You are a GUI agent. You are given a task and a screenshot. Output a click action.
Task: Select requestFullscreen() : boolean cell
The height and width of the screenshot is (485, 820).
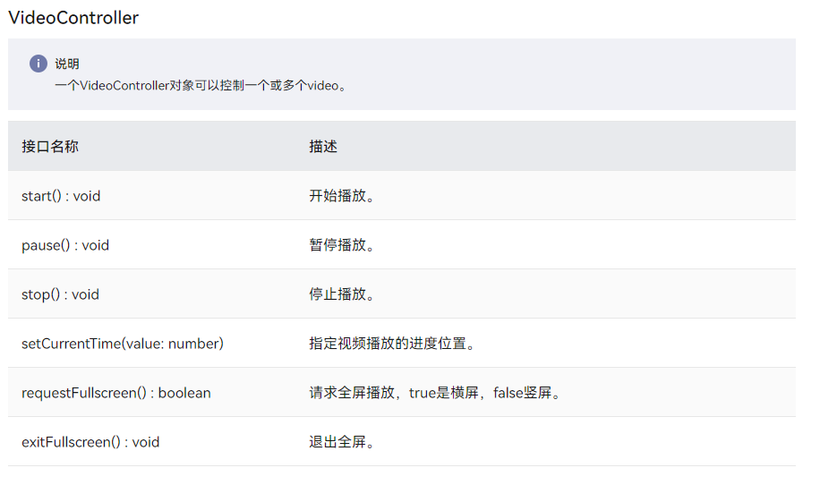(x=116, y=393)
